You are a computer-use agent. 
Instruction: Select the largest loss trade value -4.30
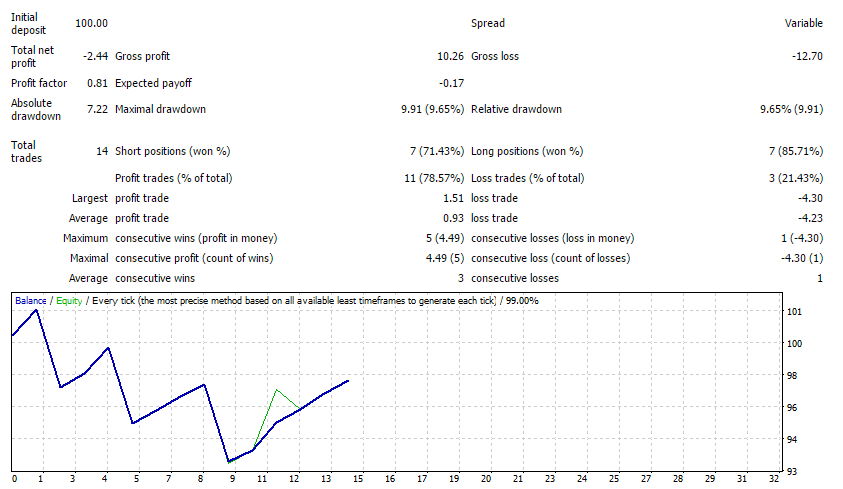point(810,198)
